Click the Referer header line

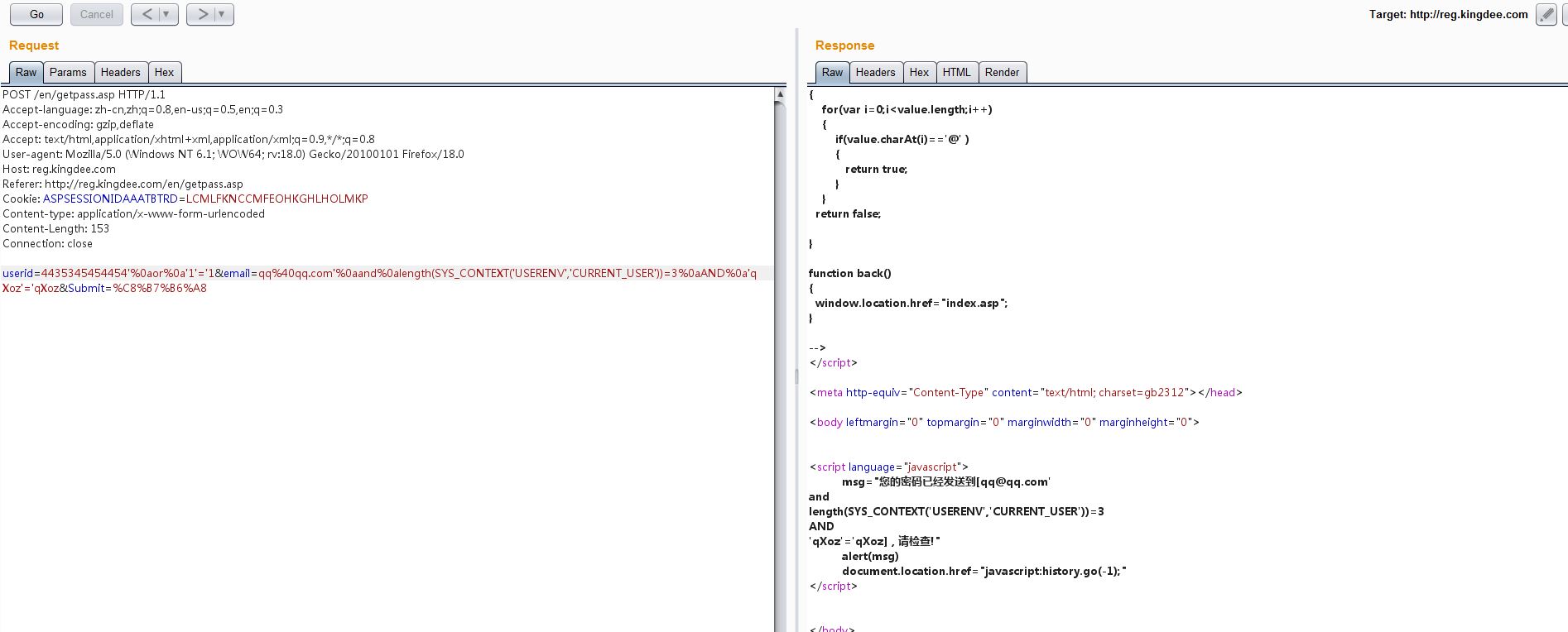click(x=123, y=184)
